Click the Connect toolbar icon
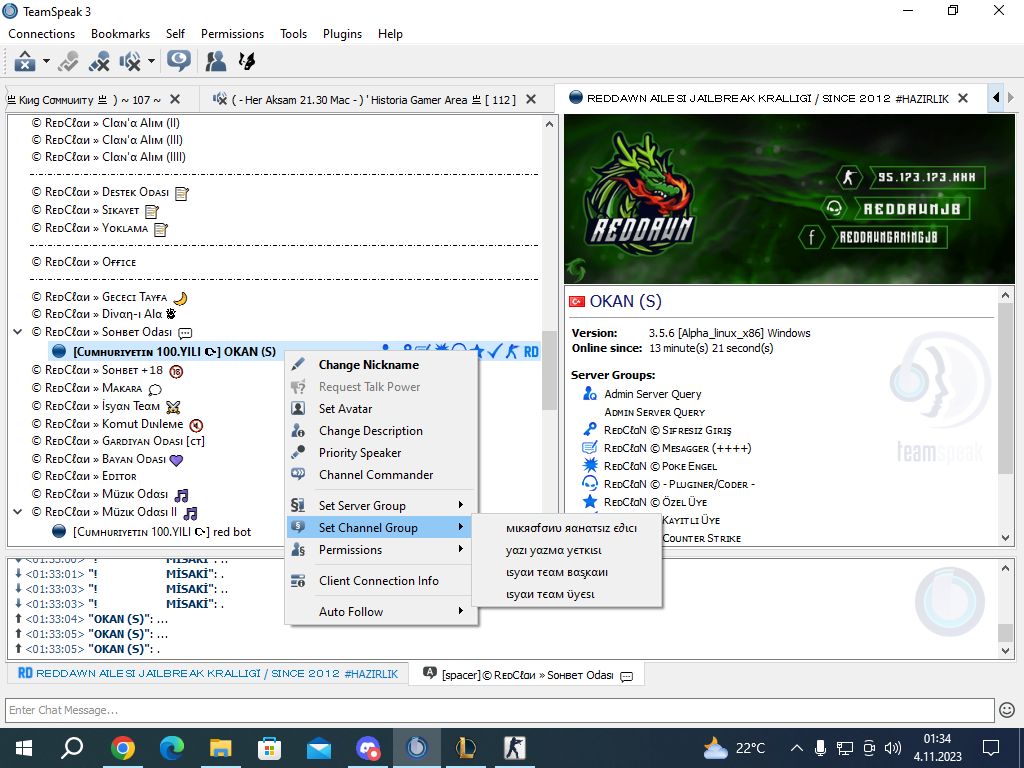This screenshot has height=768, width=1024. (25, 61)
